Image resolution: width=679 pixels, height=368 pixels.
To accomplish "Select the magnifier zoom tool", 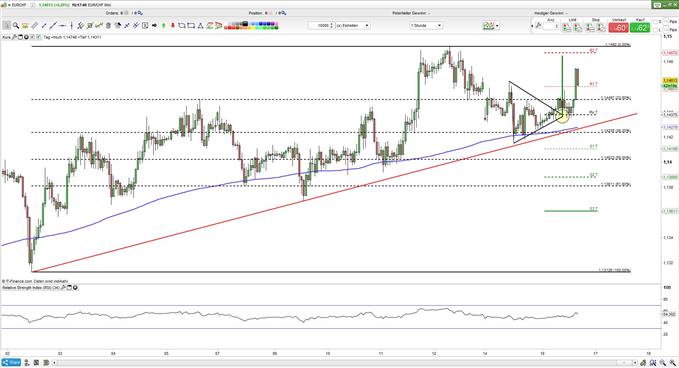I will click(16, 26).
